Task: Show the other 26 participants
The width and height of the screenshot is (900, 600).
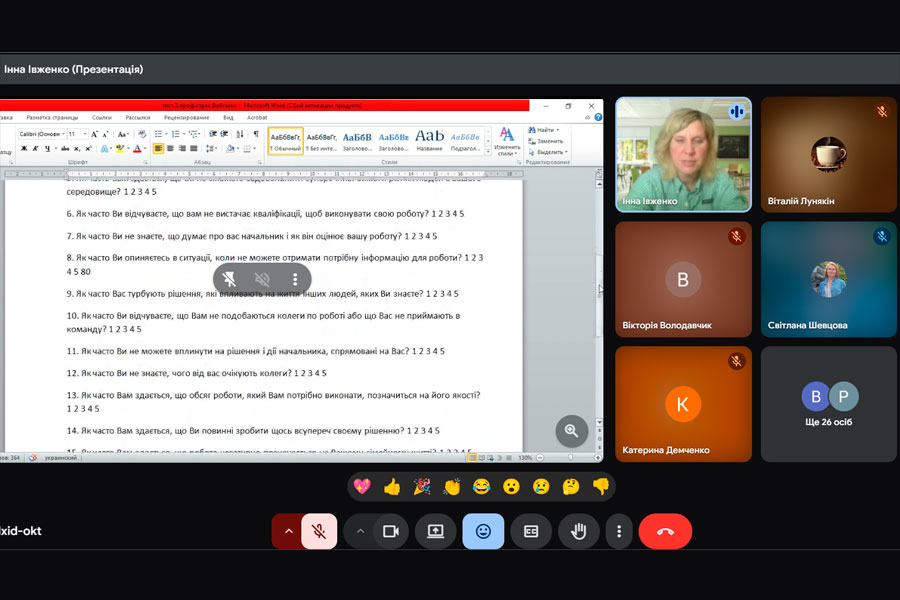Action: tap(828, 404)
